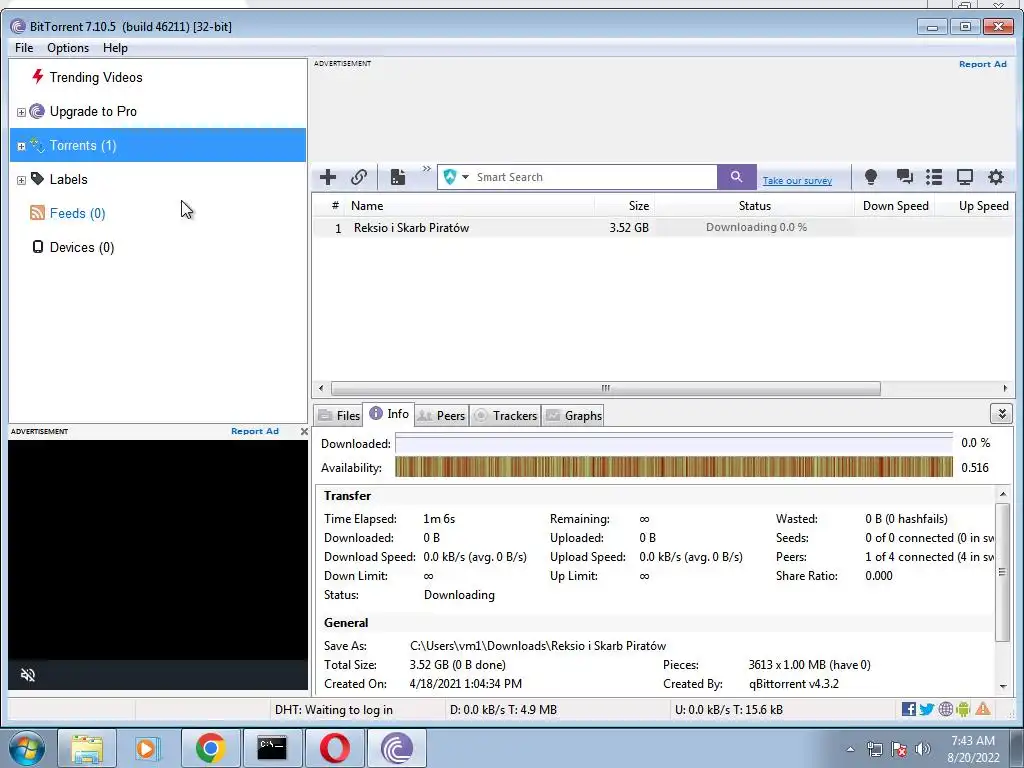Image resolution: width=1024 pixels, height=768 pixels.
Task: Switch to the Info tab
Action: (389, 414)
